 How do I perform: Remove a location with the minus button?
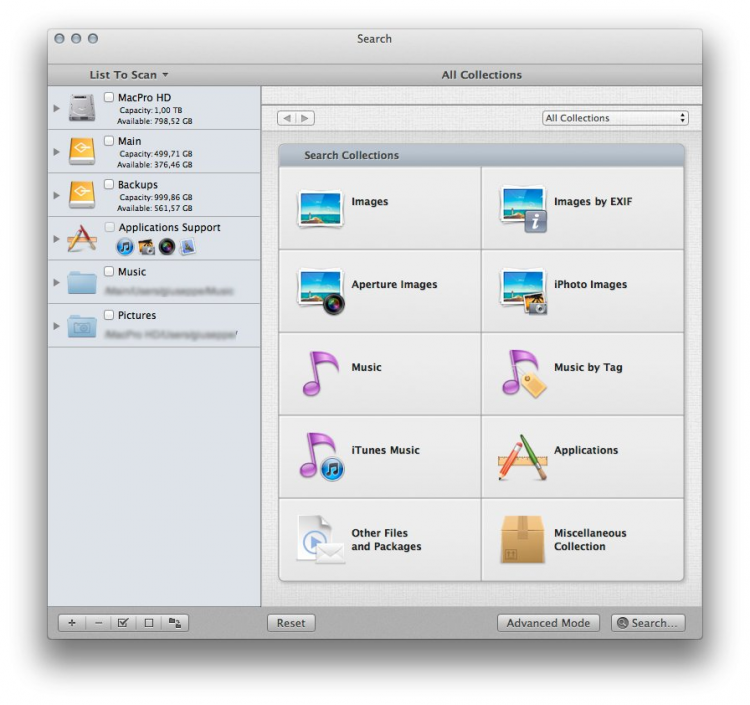click(x=98, y=623)
